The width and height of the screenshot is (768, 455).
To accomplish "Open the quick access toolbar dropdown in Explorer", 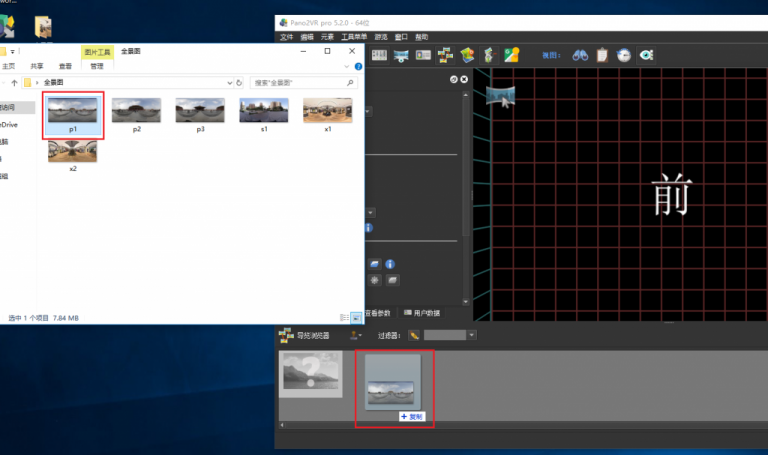I will [13, 51].
